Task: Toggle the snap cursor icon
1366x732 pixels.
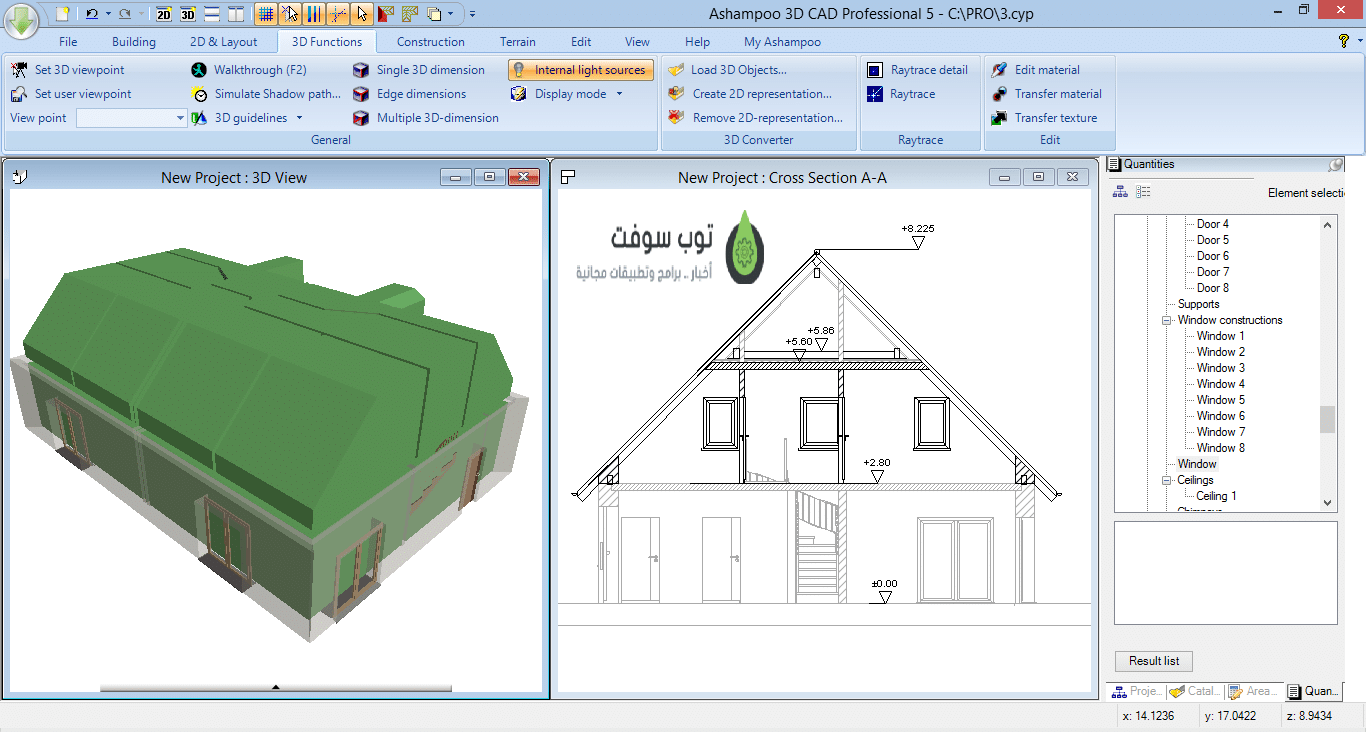Action: pyautogui.click(x=290, y=14)
